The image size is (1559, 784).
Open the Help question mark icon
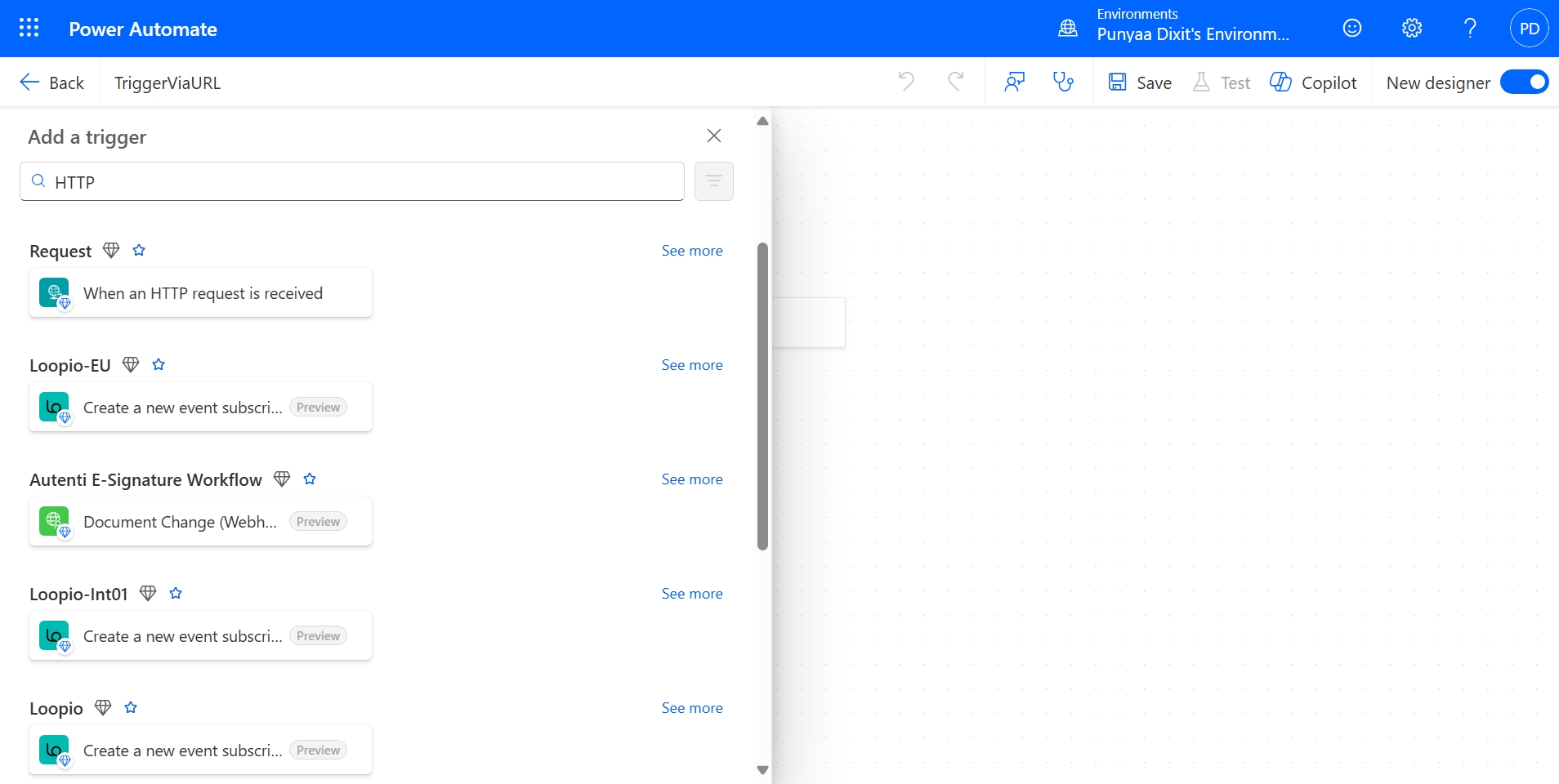[x=1470, y=29]
